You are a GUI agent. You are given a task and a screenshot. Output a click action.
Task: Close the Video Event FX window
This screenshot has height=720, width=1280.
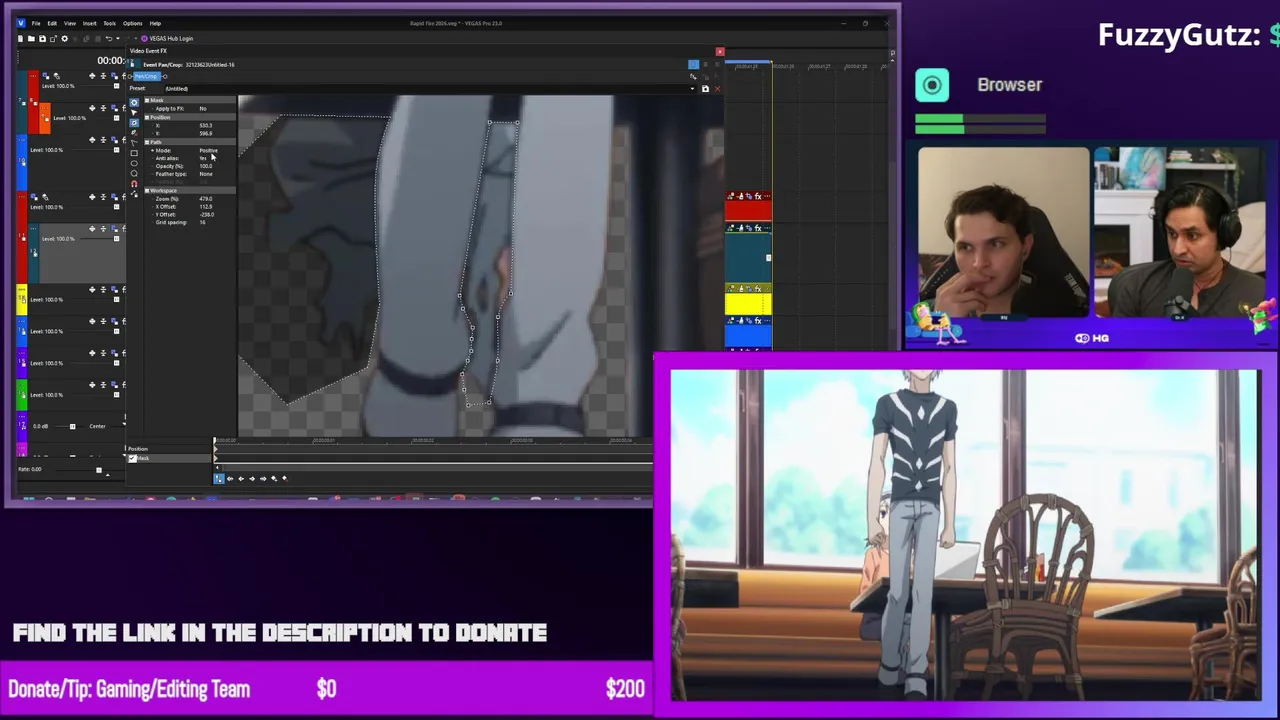719,51
